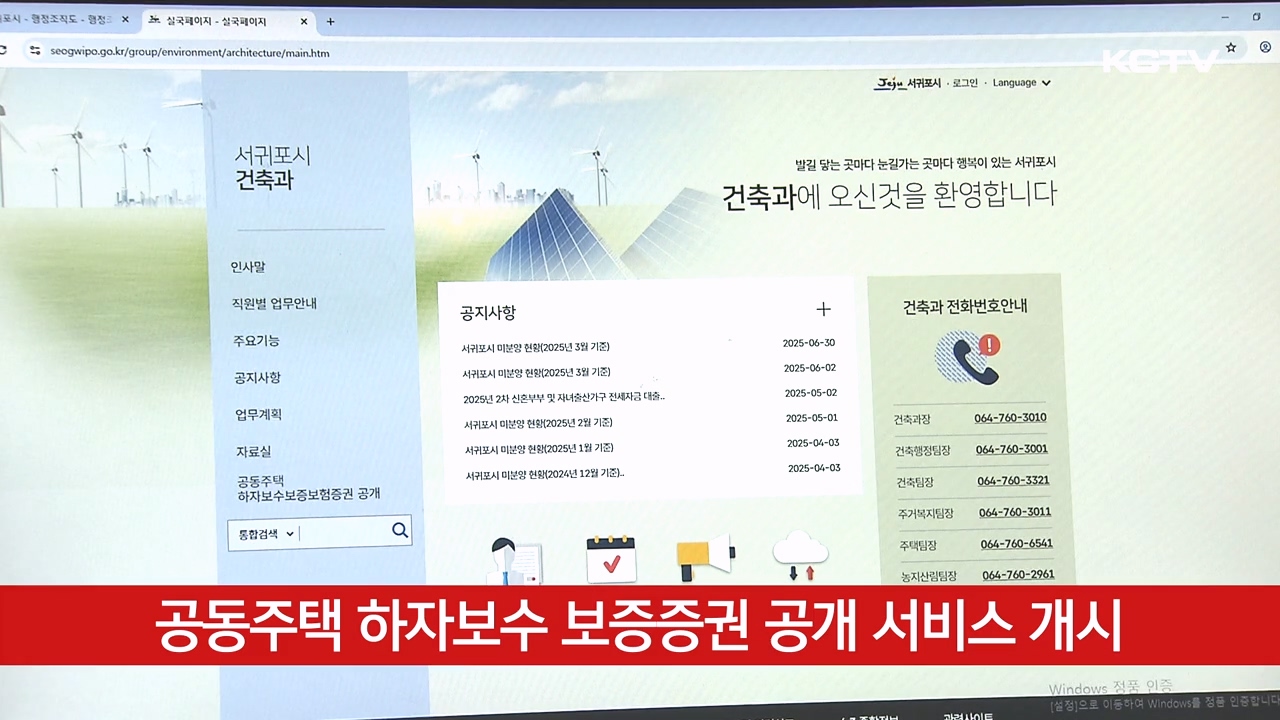Click the browser reload icon
The width and height of the screenshot is (1280, 720).
[4, 47]
